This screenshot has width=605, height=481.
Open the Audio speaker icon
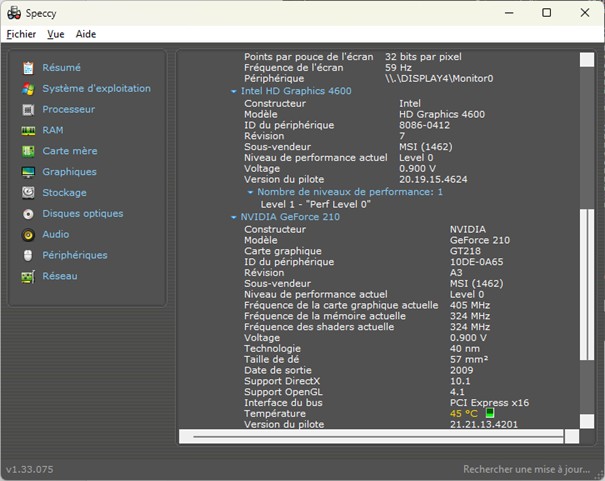[x=27, y=235]
